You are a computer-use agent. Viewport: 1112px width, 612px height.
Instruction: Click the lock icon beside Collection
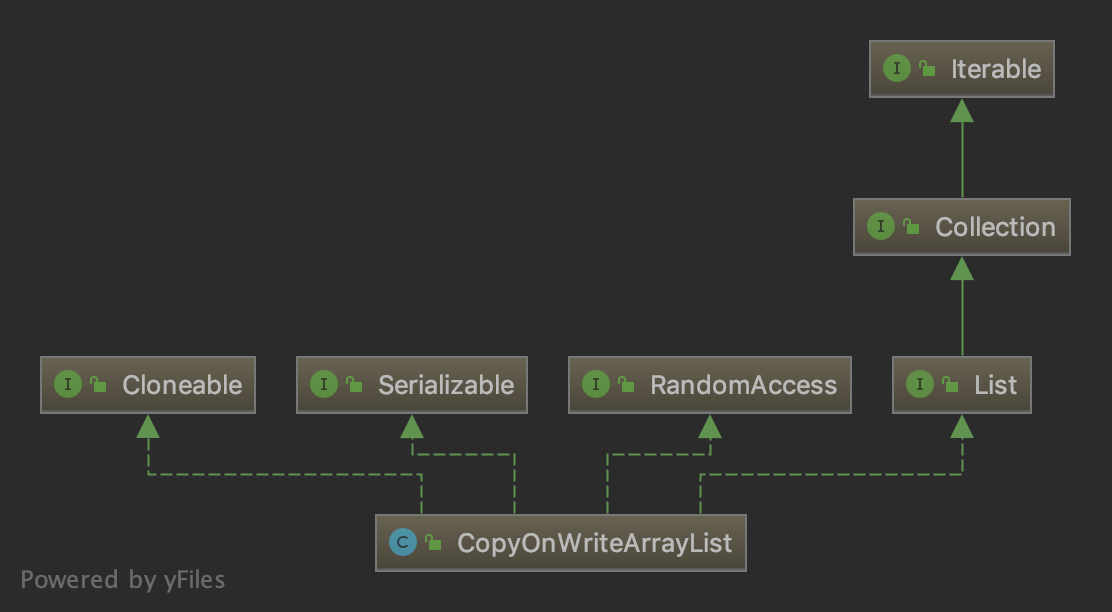912,227
